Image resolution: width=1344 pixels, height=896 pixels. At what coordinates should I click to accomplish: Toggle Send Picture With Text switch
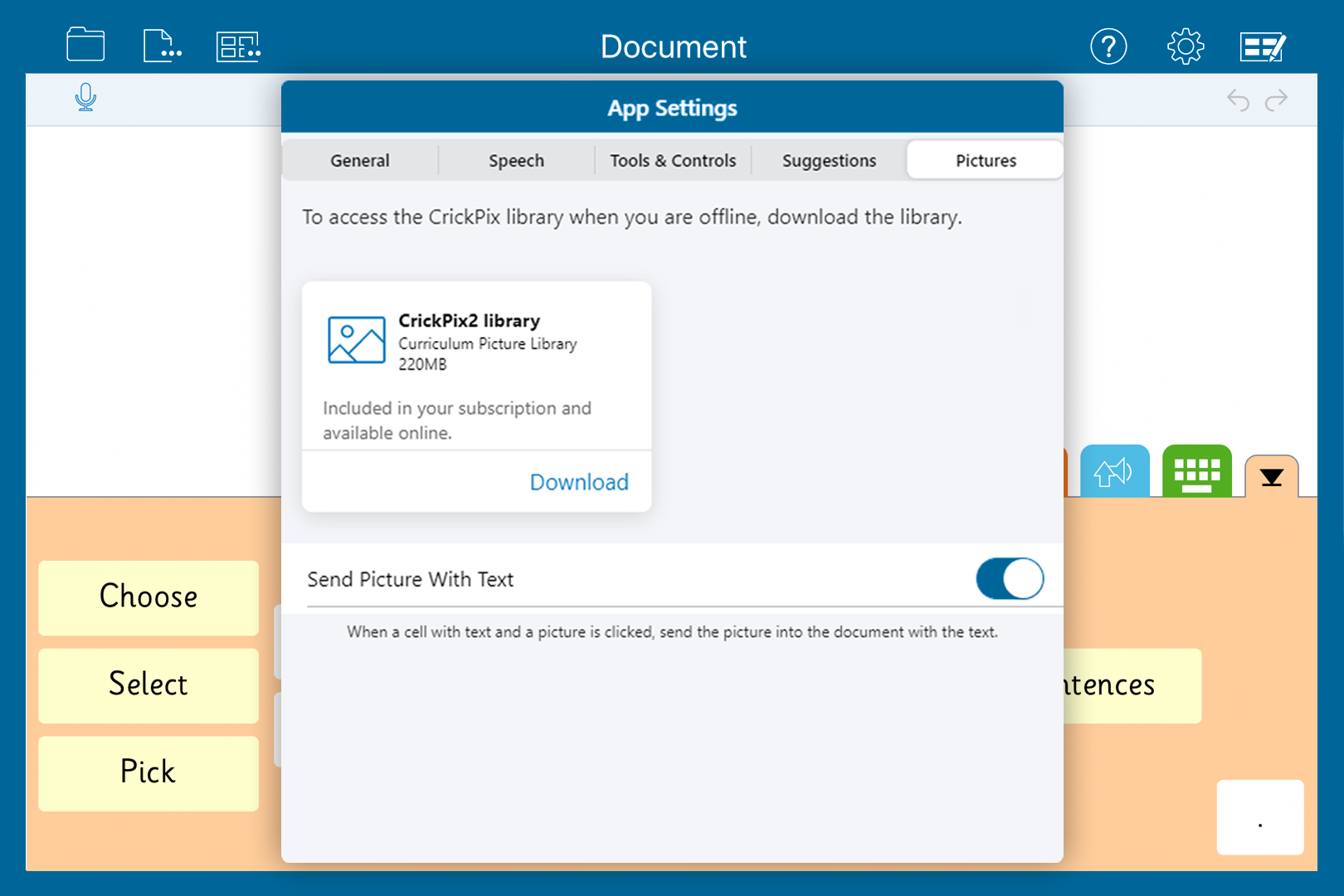pos(1010,579)
